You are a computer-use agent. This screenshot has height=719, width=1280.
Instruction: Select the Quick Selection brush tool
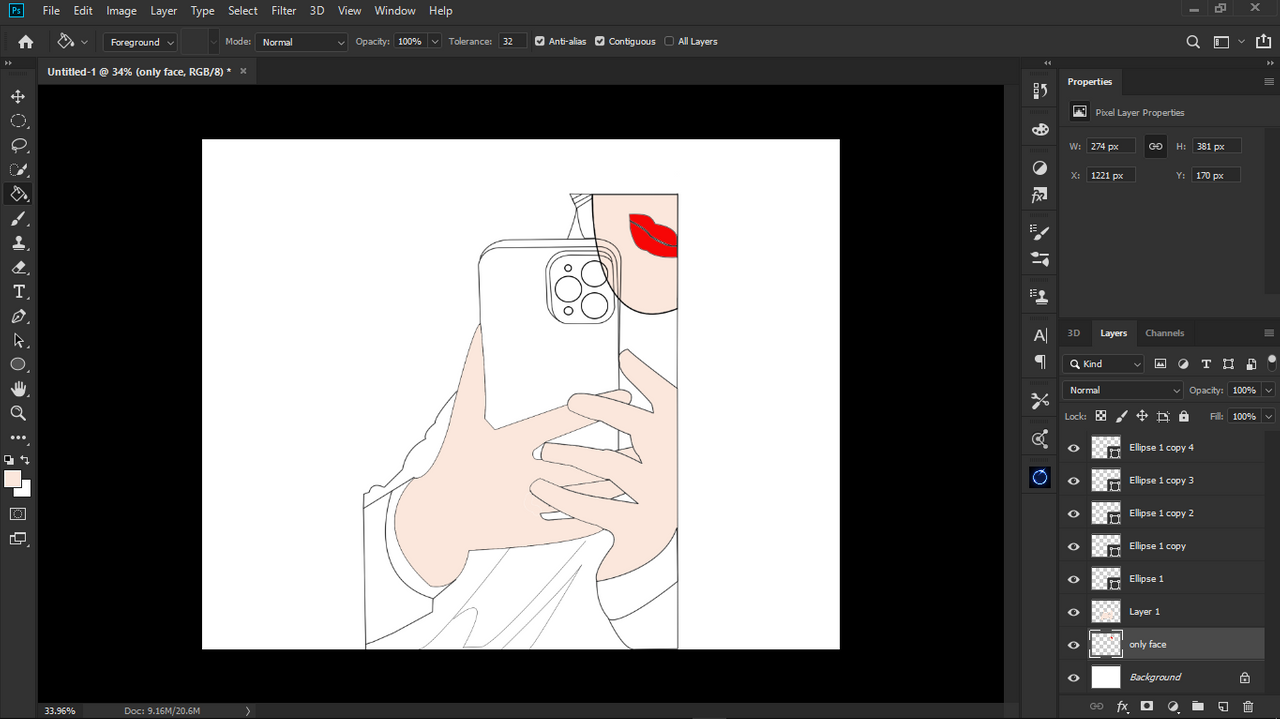tap(18, 170)
